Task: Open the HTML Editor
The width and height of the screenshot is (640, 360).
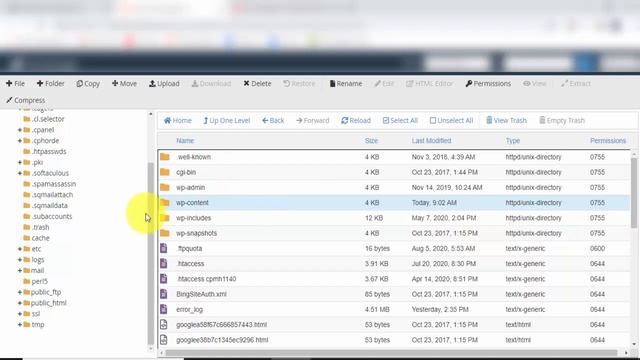Action: tap(429, 84)
